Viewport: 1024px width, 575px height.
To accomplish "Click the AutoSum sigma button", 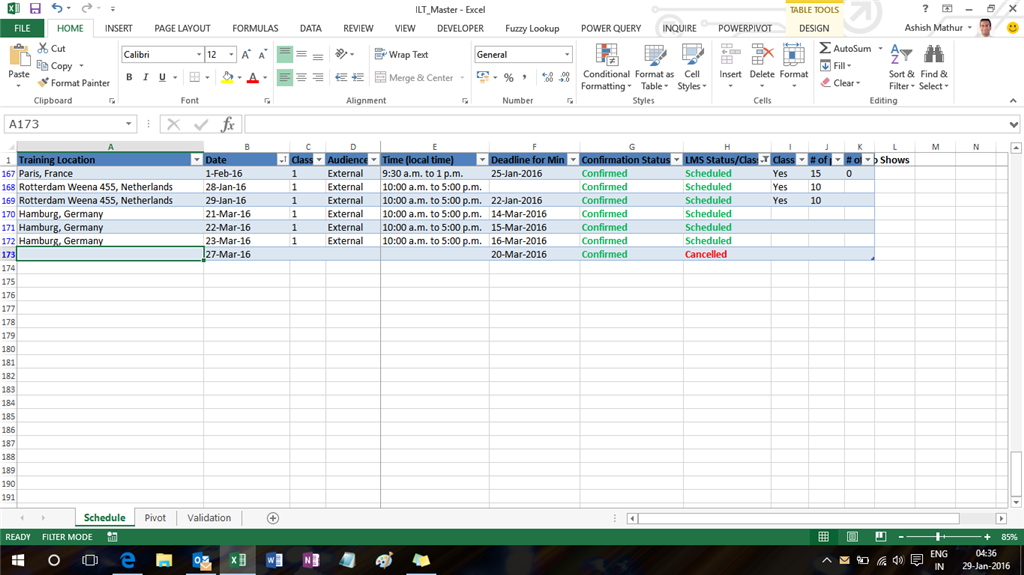I will point(846,48).
